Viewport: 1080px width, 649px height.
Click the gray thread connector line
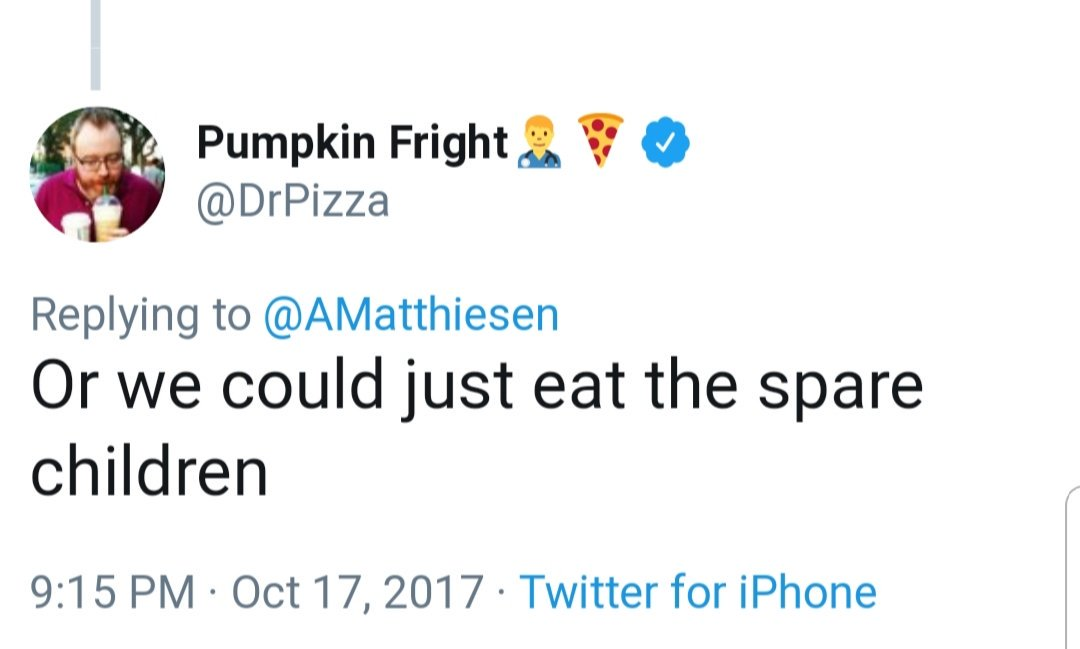96,45
